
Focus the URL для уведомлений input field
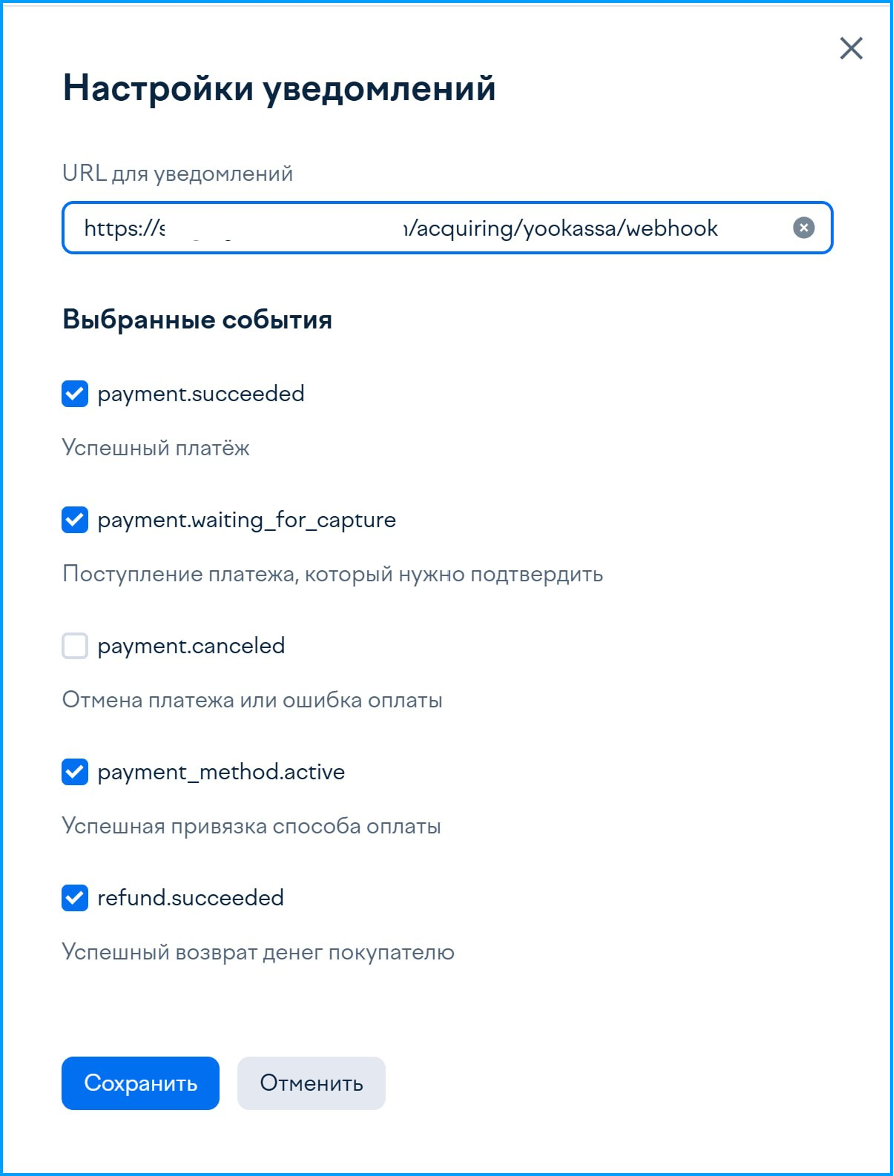coord(448,227)
